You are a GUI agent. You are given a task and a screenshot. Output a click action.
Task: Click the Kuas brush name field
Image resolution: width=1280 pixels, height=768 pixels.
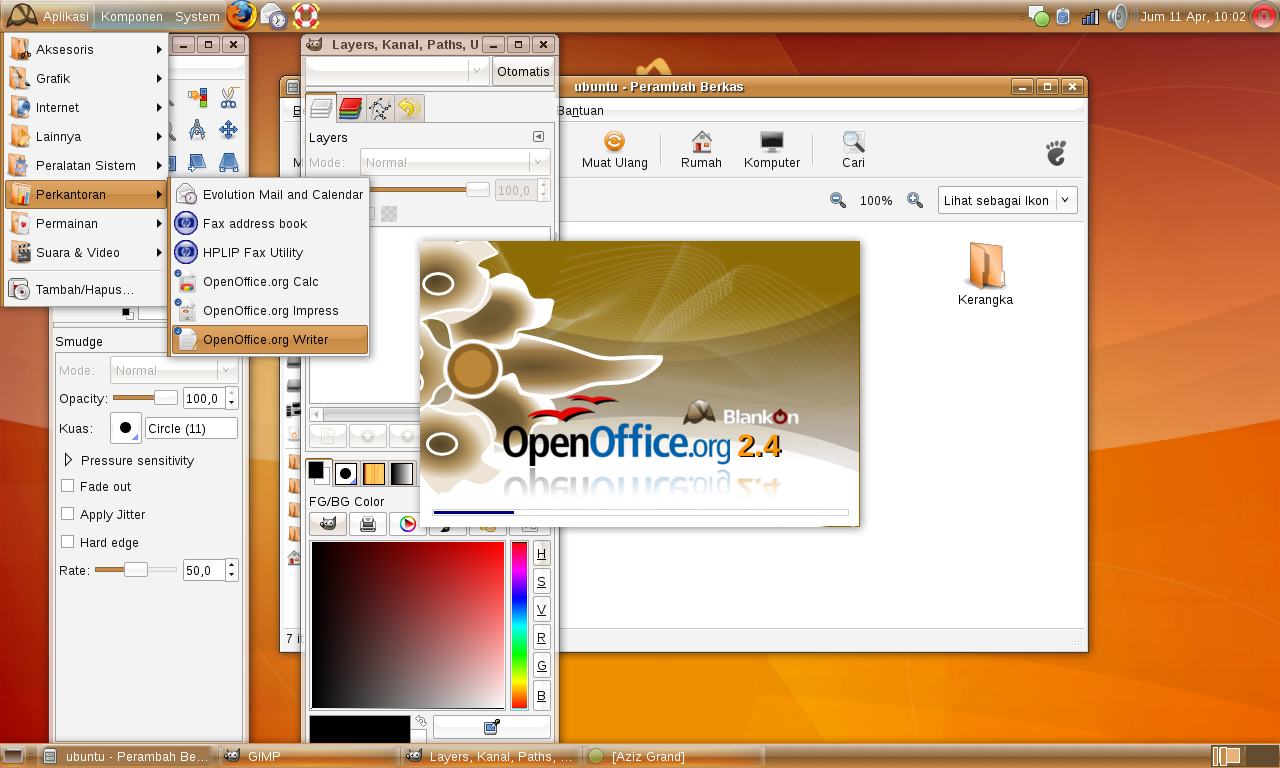click(191, 428)
